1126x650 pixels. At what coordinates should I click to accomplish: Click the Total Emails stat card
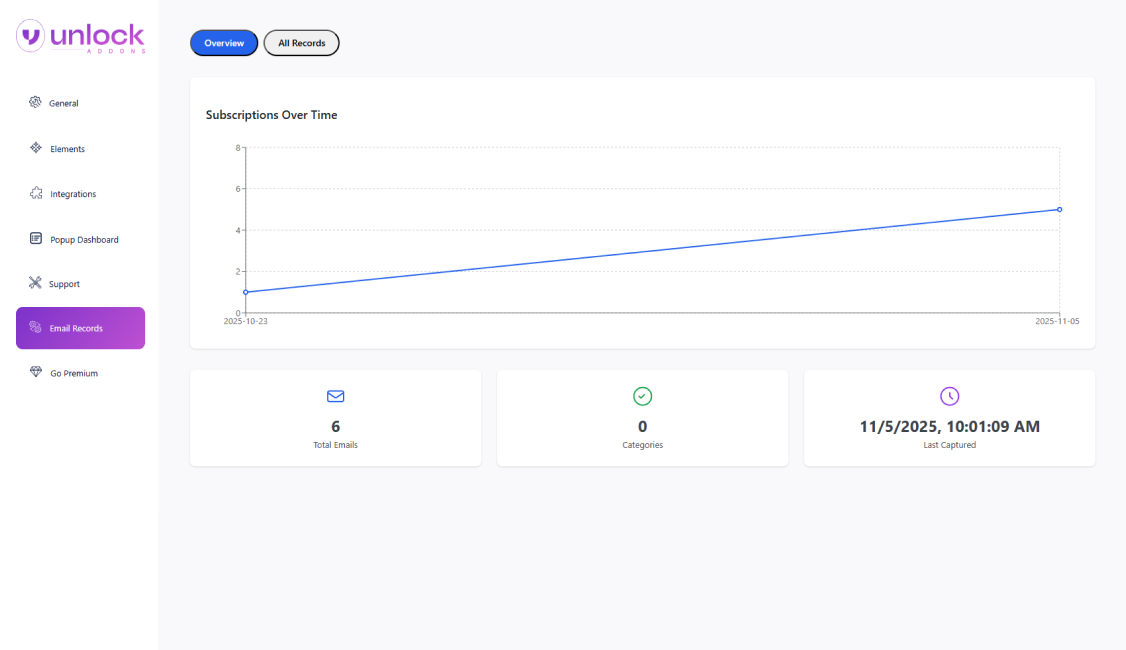335,418
